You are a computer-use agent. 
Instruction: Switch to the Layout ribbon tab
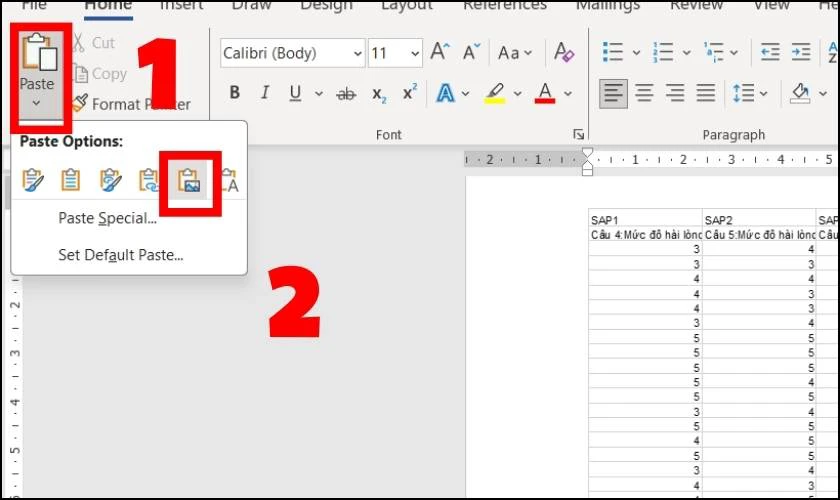[407, 5]
